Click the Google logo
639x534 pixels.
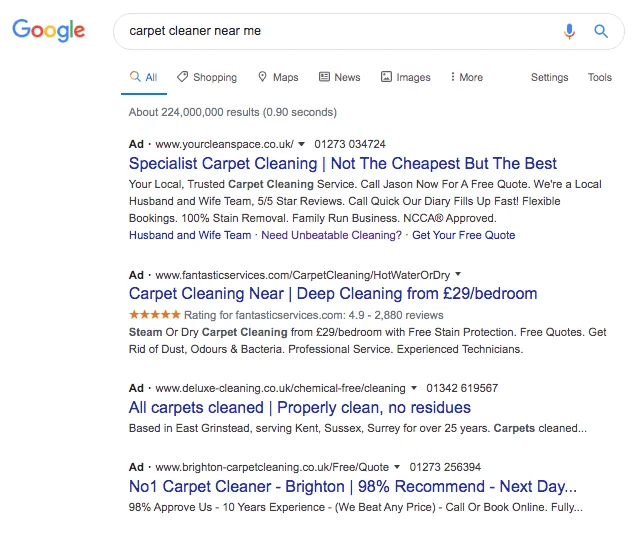point(49,31)
